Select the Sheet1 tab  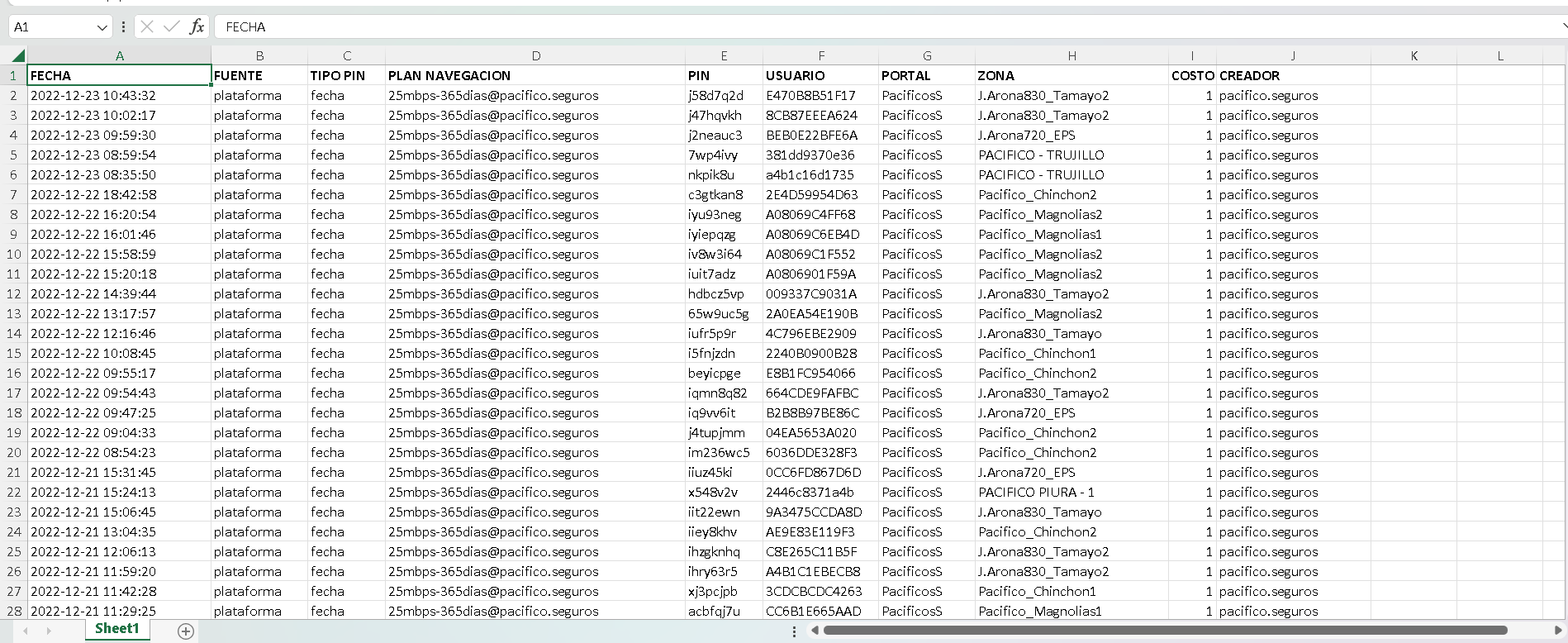pos(116,629)
